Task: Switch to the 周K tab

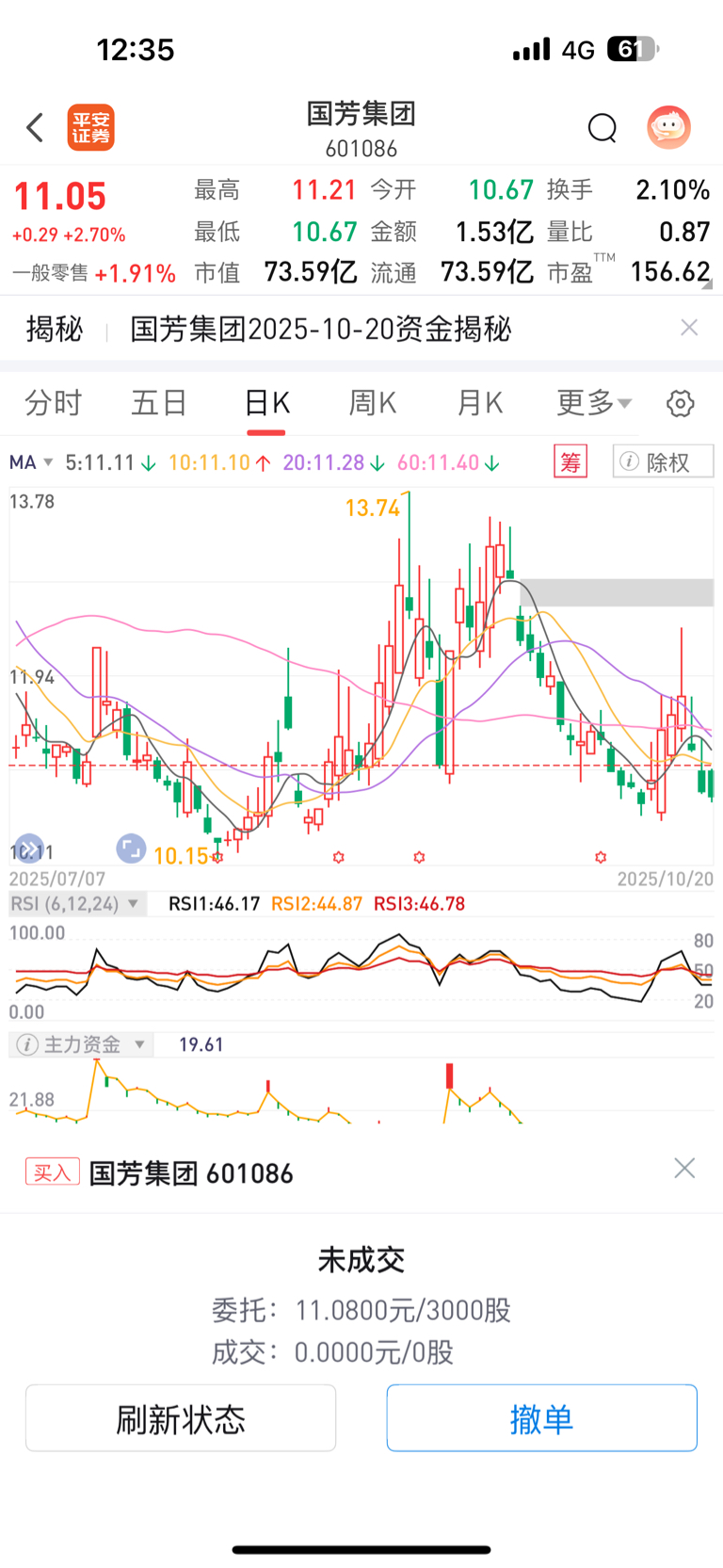Action: 373,403
